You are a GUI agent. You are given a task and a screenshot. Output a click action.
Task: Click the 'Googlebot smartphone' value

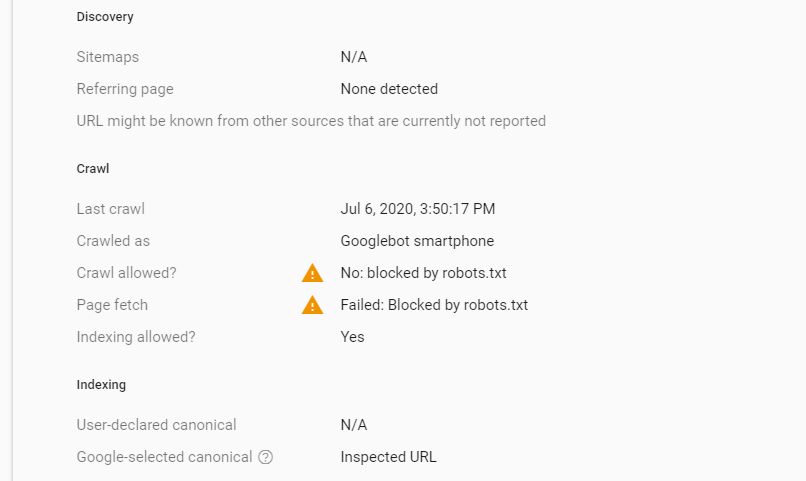click(x=417, y=241)
